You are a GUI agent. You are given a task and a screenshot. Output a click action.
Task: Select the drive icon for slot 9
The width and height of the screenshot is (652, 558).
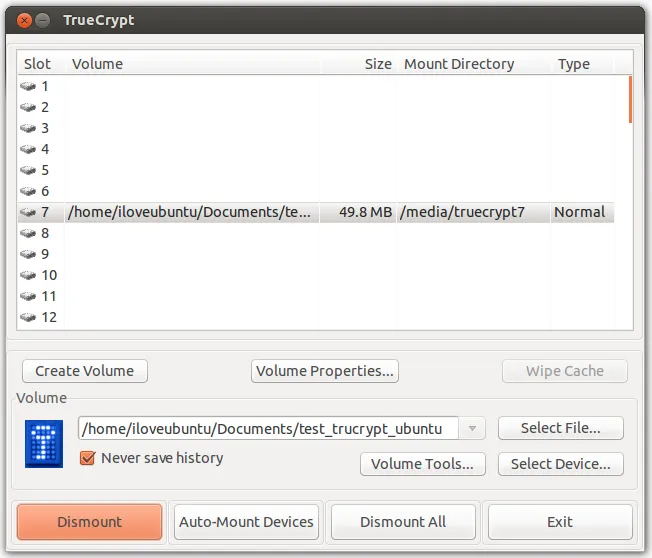[x=28, y=254]
